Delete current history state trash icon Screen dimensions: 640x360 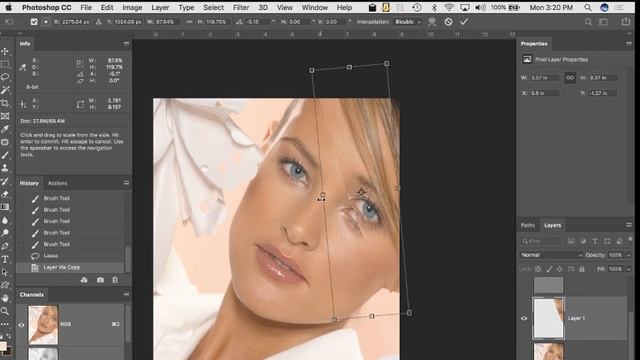point(115,280)
